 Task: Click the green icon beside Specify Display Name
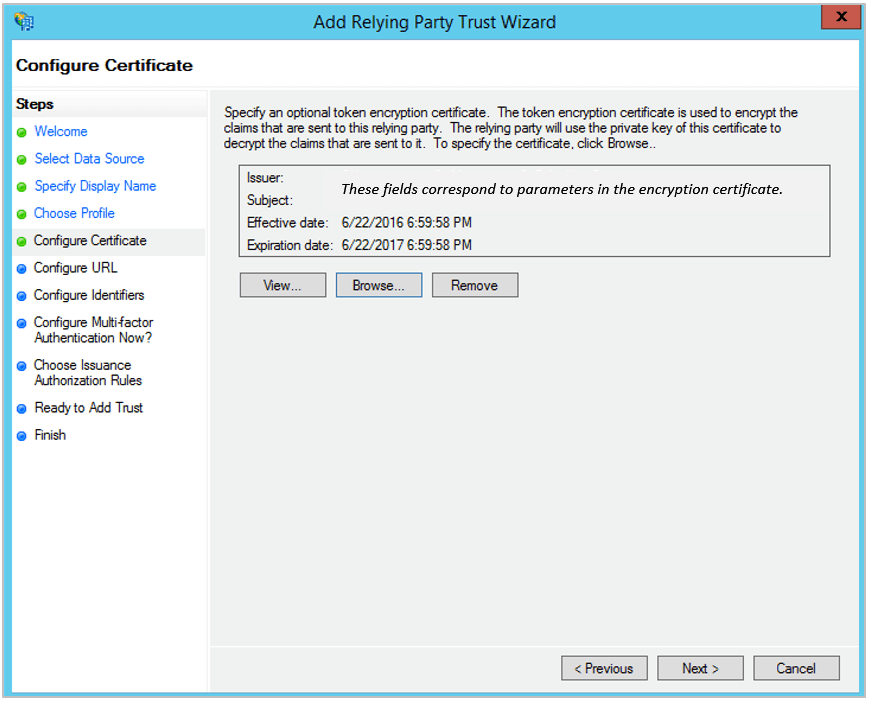click(x=24, y=186)
